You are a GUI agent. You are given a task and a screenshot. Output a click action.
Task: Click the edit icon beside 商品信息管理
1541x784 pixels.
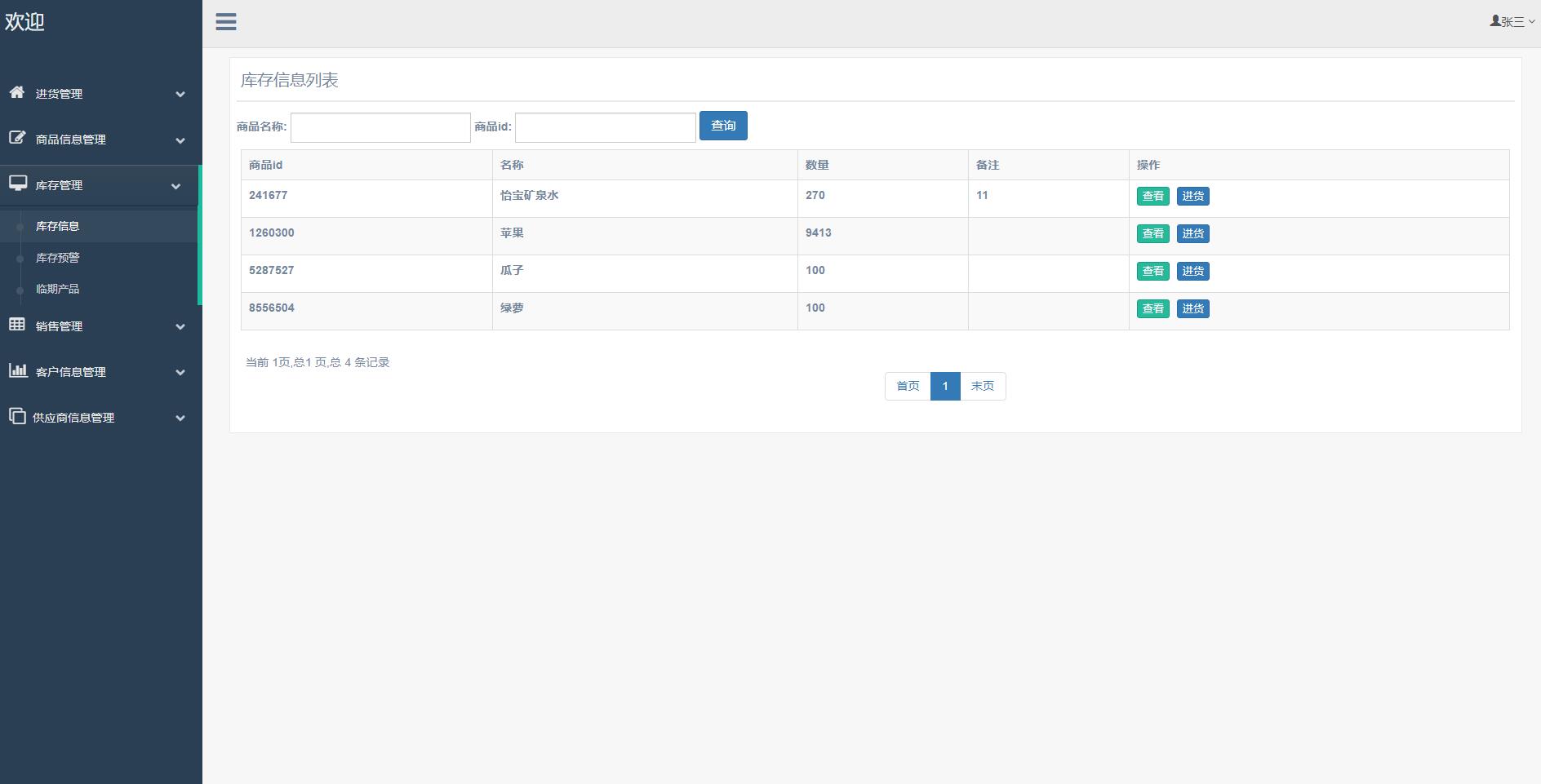(17, 138)
